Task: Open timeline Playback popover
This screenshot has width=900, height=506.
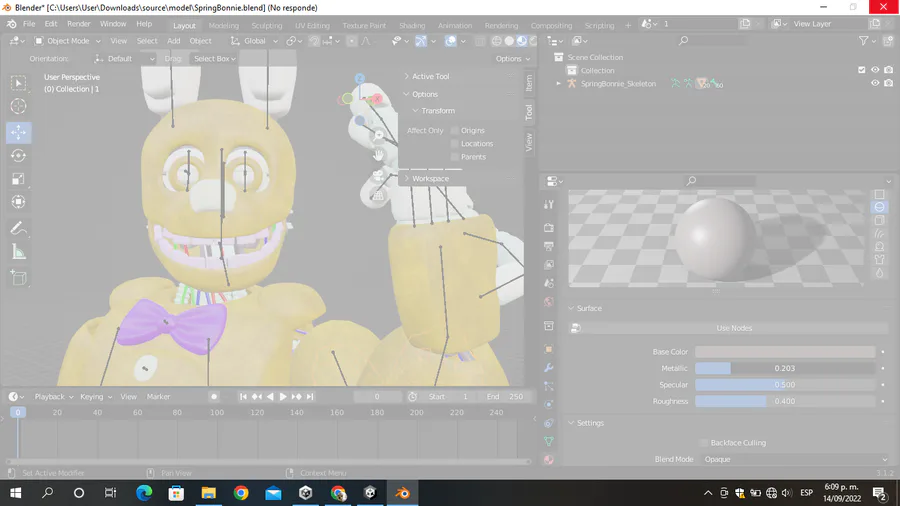Action: coord(53,396)
